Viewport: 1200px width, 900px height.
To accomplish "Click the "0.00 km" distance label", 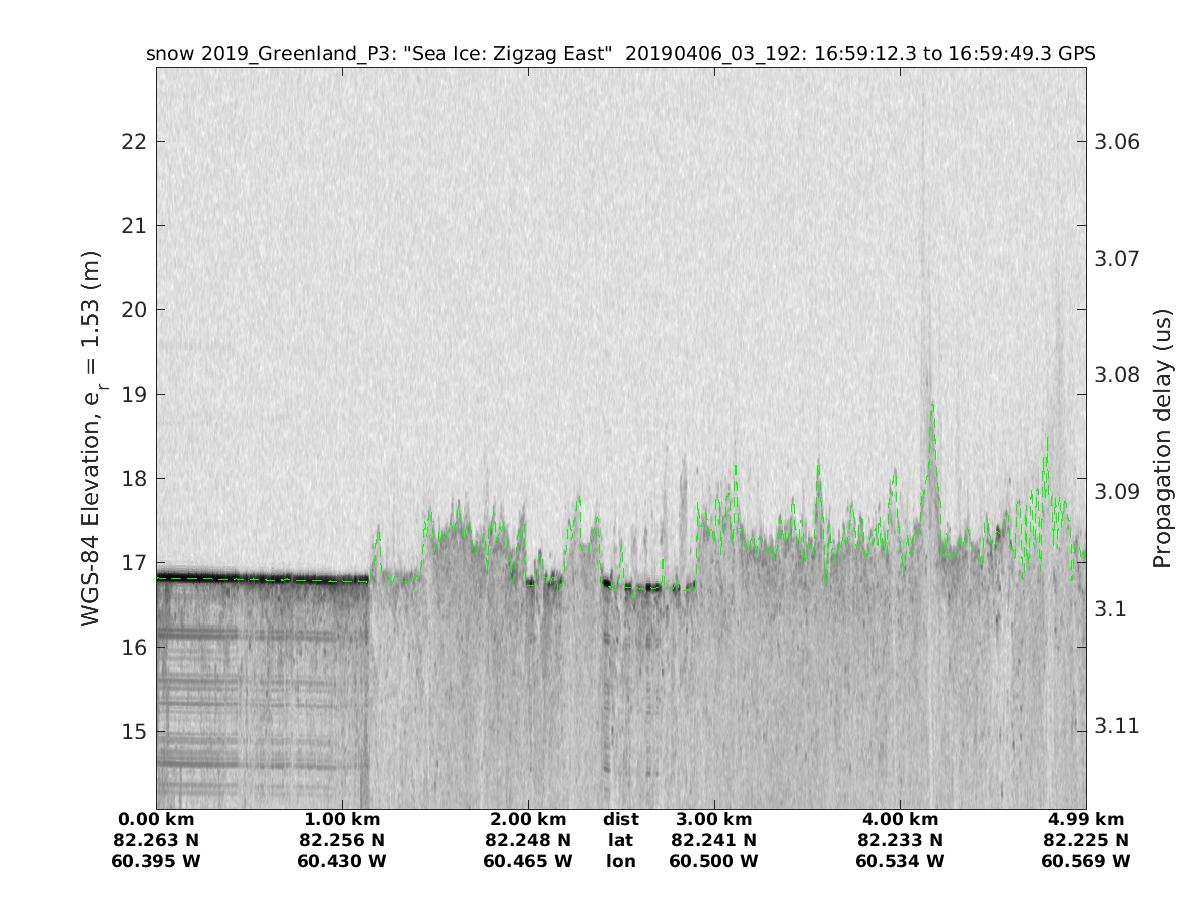I will [157, 820].
